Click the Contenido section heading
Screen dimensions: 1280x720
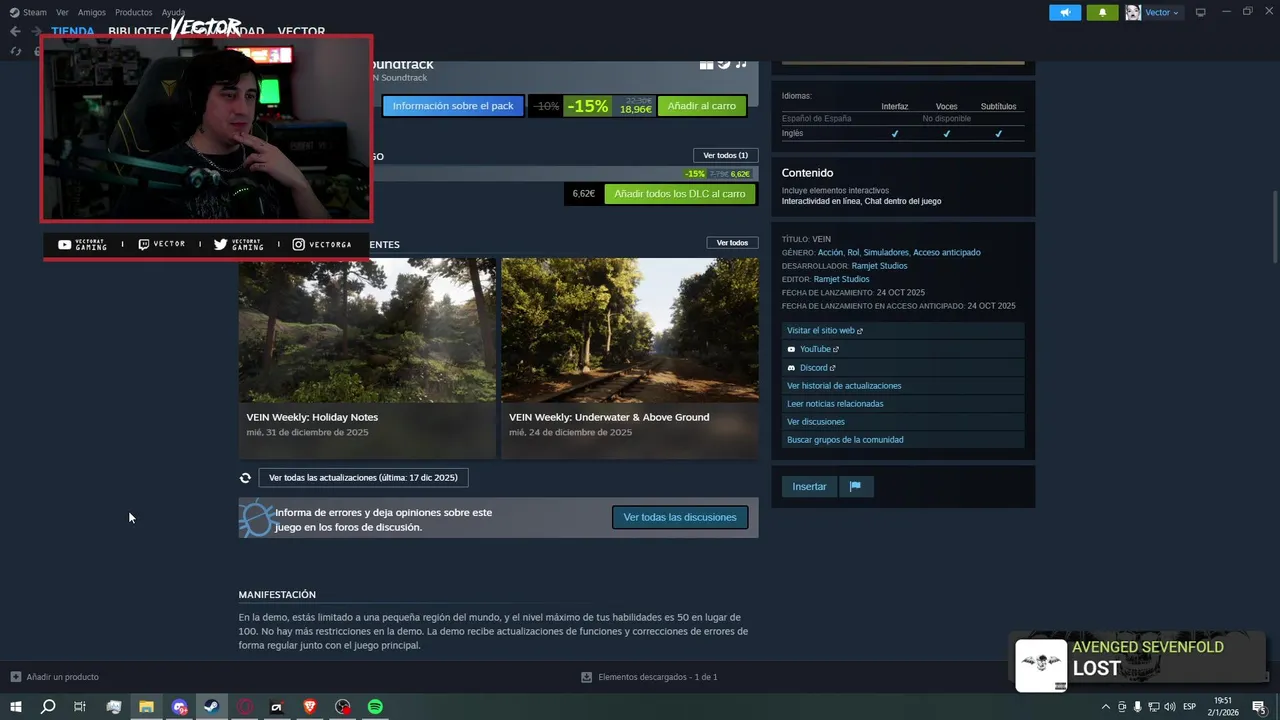(807, 173)
